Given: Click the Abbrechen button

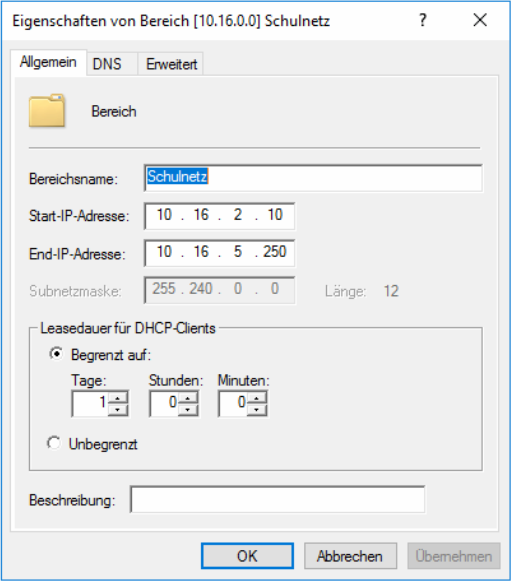Looking at the screenshot, I should (x=350, y=556).
